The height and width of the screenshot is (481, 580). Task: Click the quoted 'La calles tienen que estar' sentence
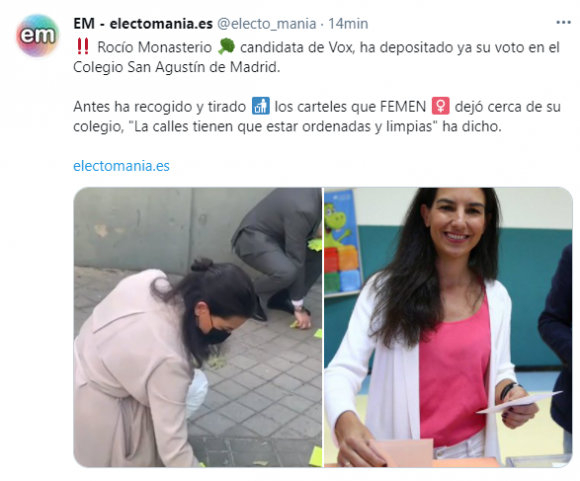284,127
